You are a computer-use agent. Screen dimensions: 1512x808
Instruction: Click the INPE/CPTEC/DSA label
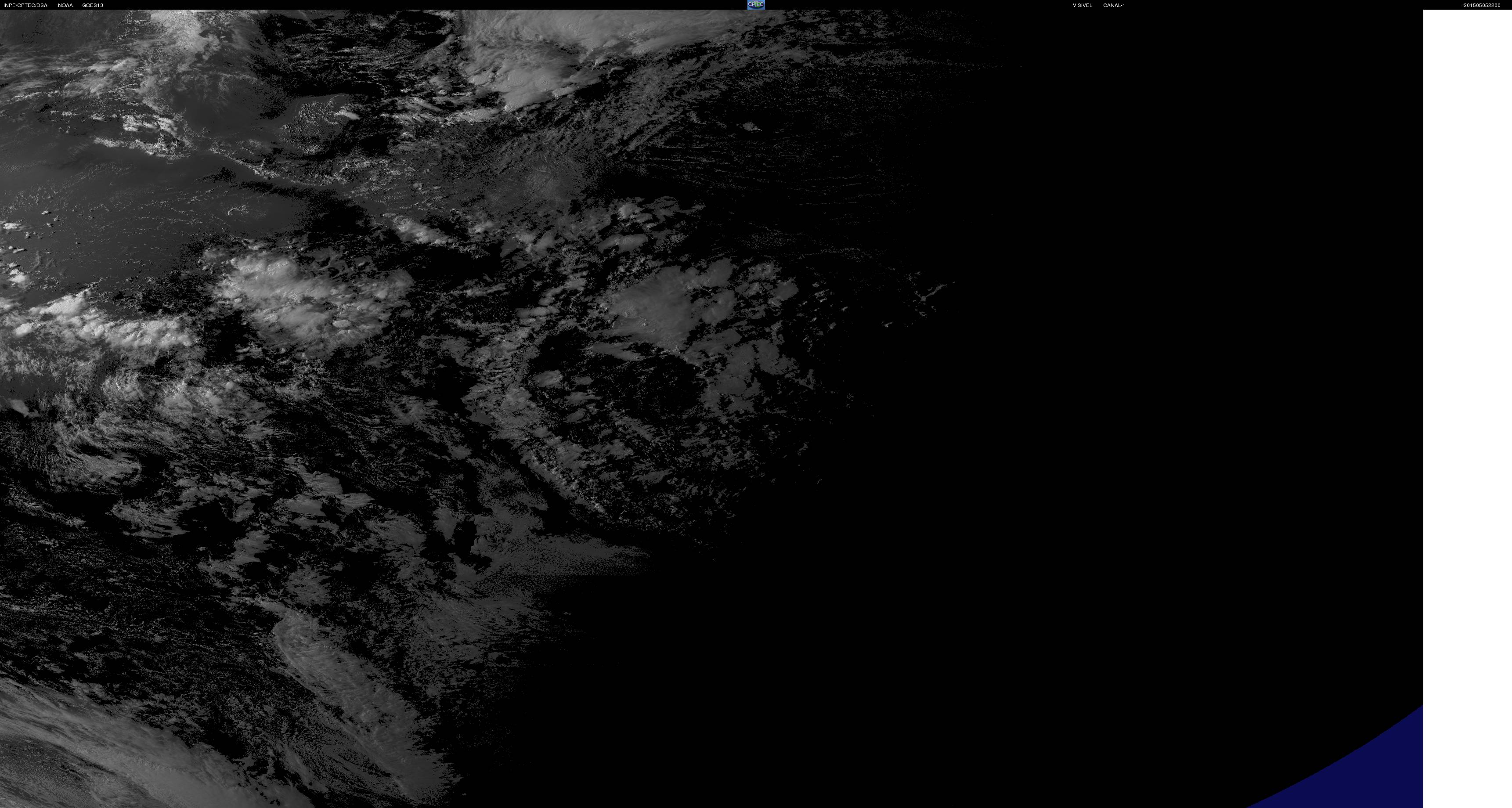pos(25,5)
